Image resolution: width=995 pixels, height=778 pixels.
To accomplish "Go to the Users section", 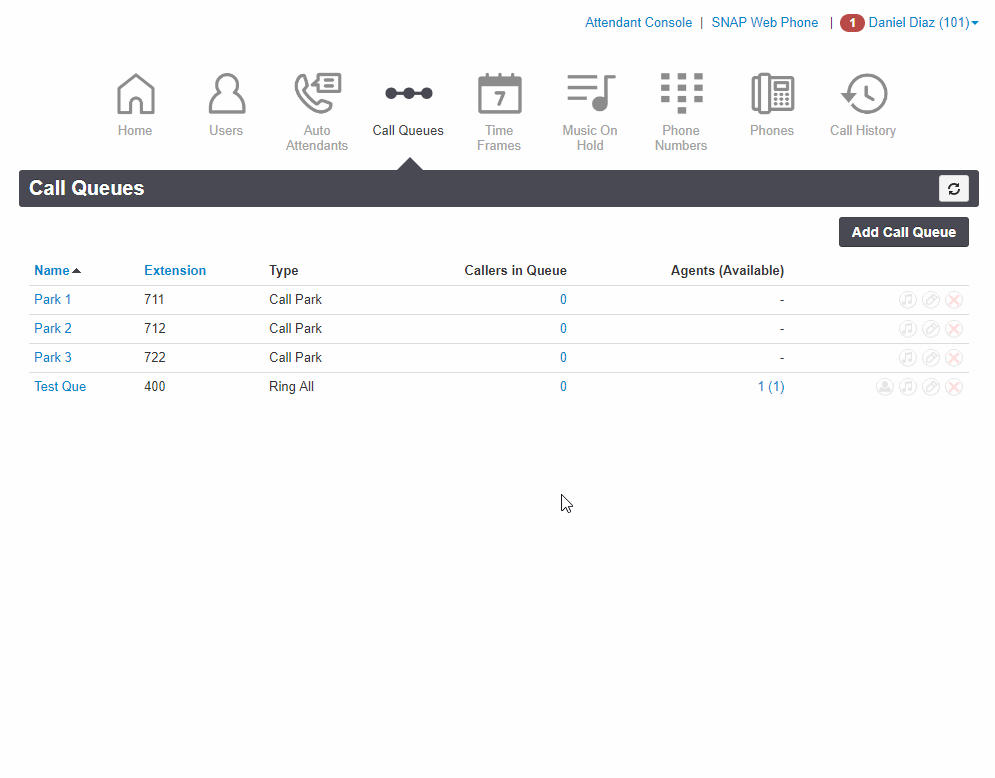I will [226, 94].
